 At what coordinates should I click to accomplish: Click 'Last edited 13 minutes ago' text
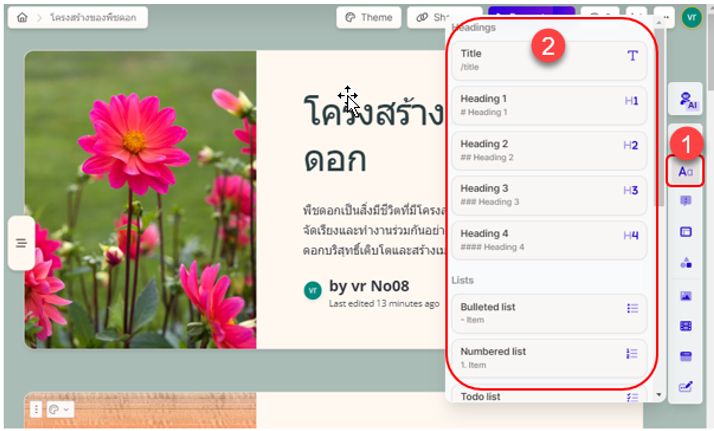point(384,304)
